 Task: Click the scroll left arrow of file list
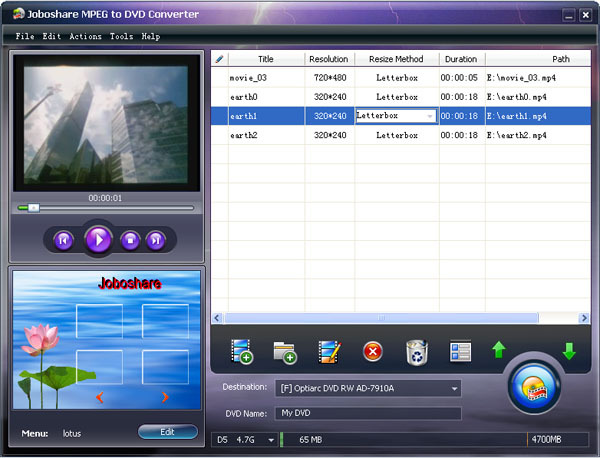(217, 318)
